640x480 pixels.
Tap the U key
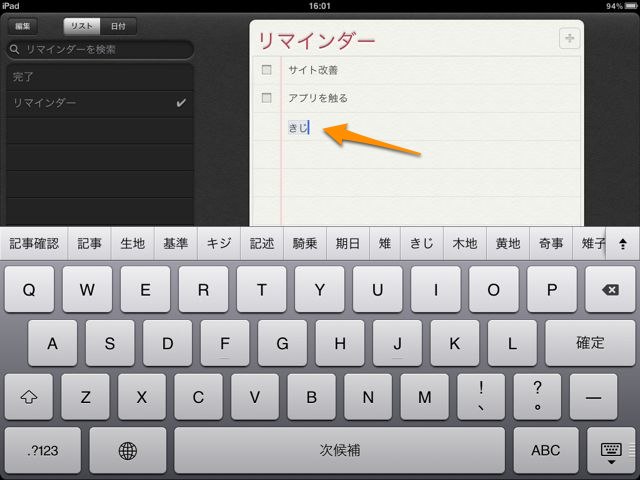378,290
